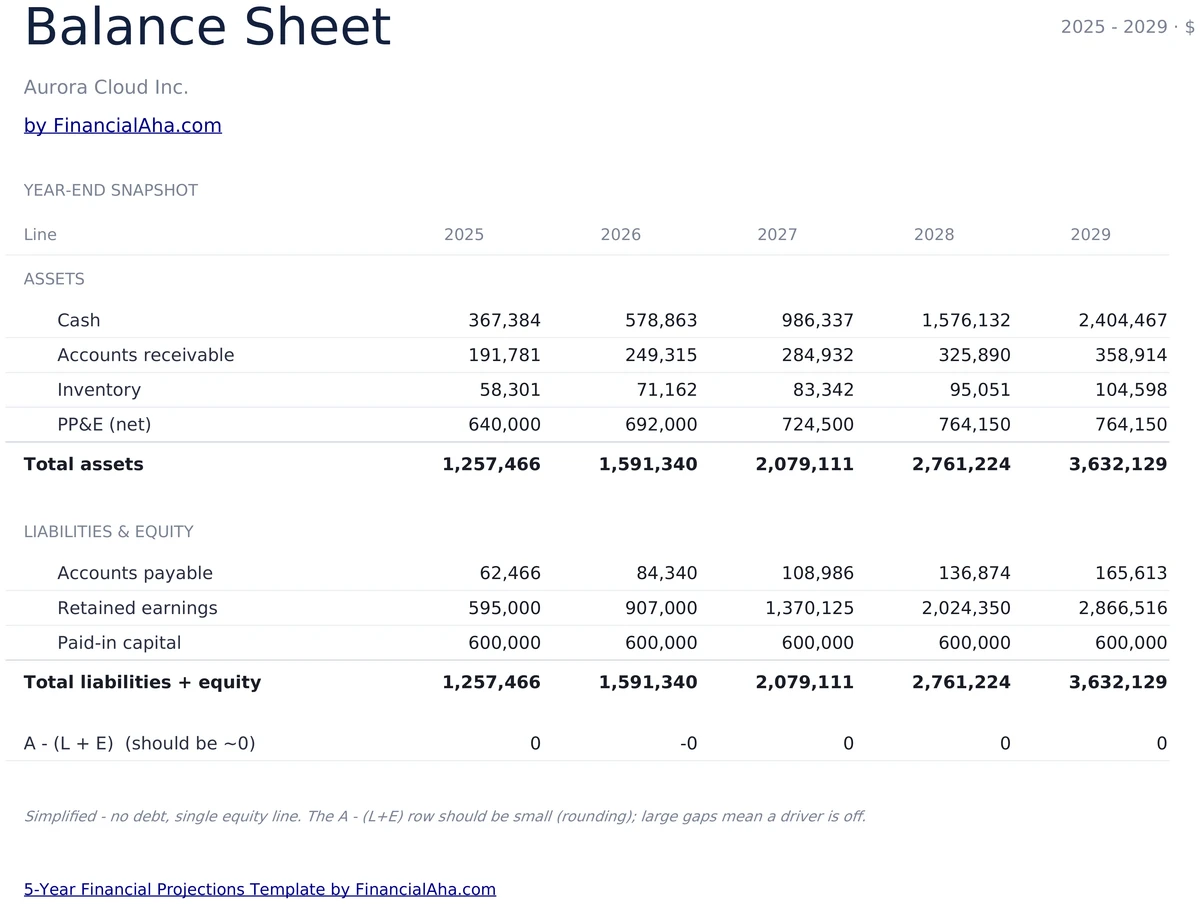Select Retained earnings value 1,370,125

(x=810, y=608)
